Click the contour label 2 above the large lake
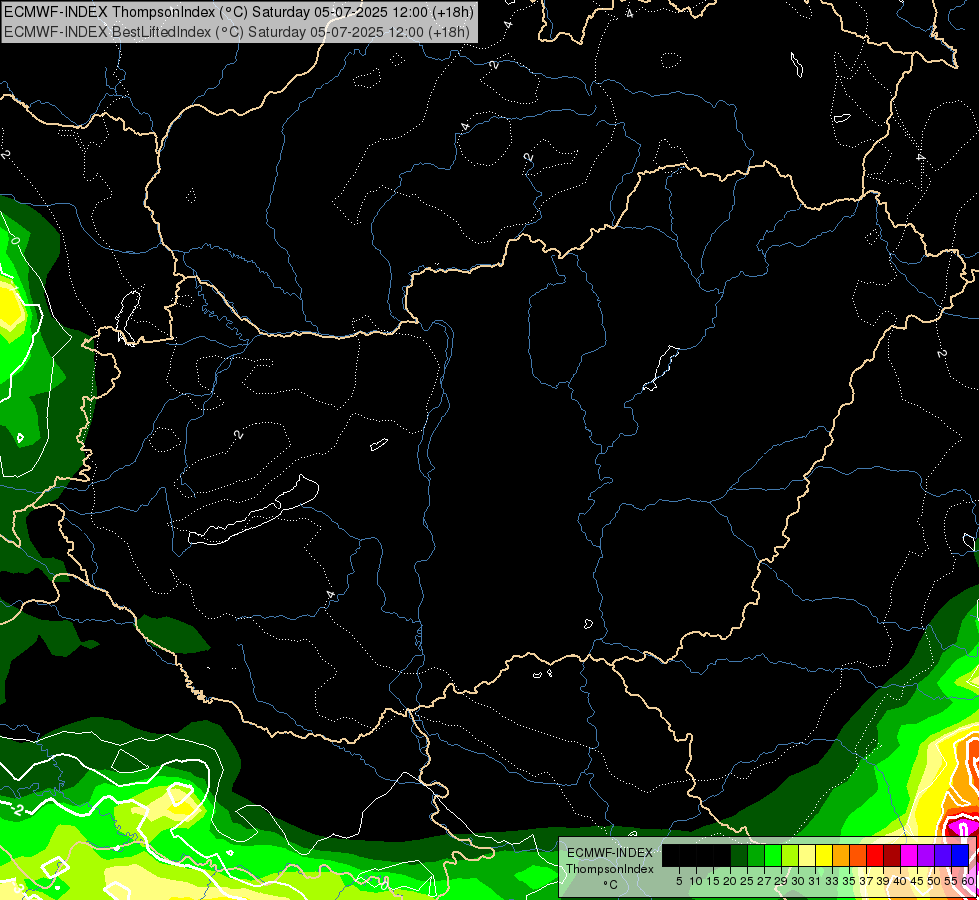979x900 pixels. tap(239, 434)
